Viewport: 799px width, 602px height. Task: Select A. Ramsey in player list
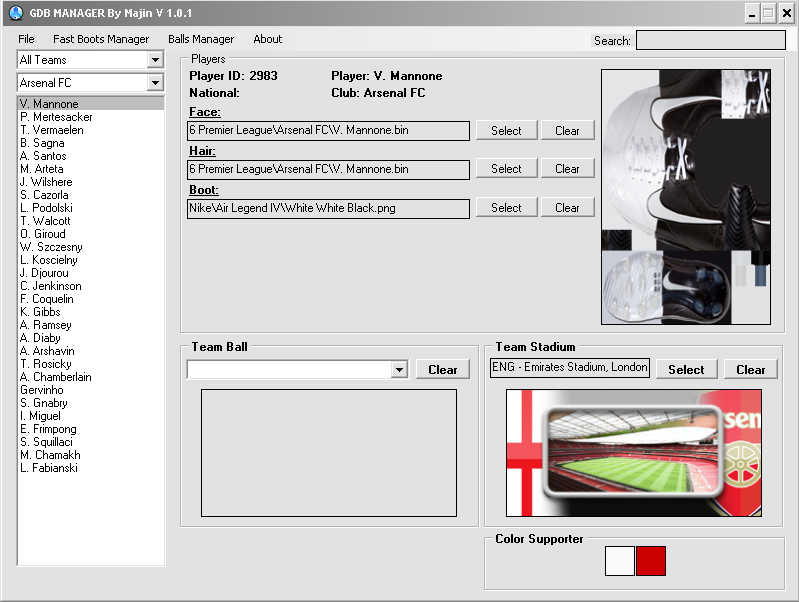[91, 325]
